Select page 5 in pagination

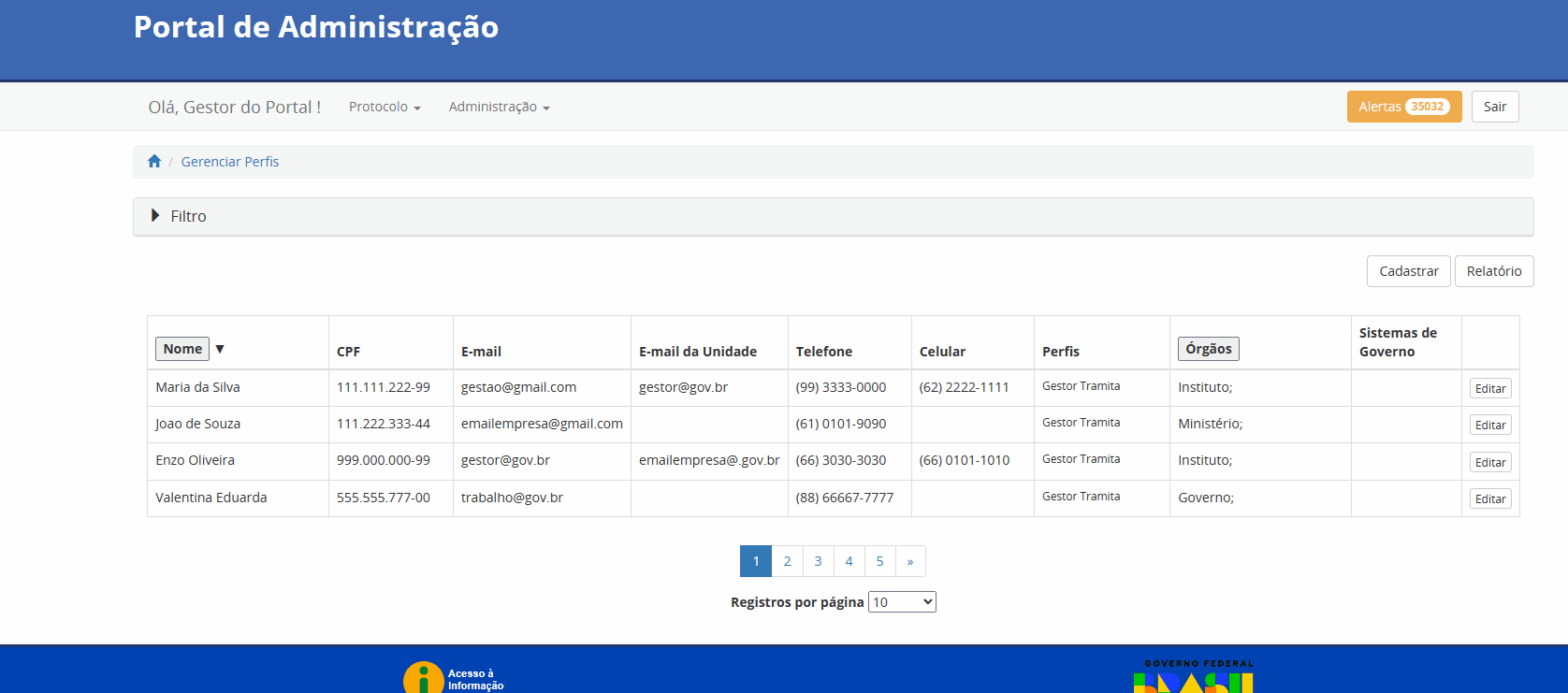879,561
